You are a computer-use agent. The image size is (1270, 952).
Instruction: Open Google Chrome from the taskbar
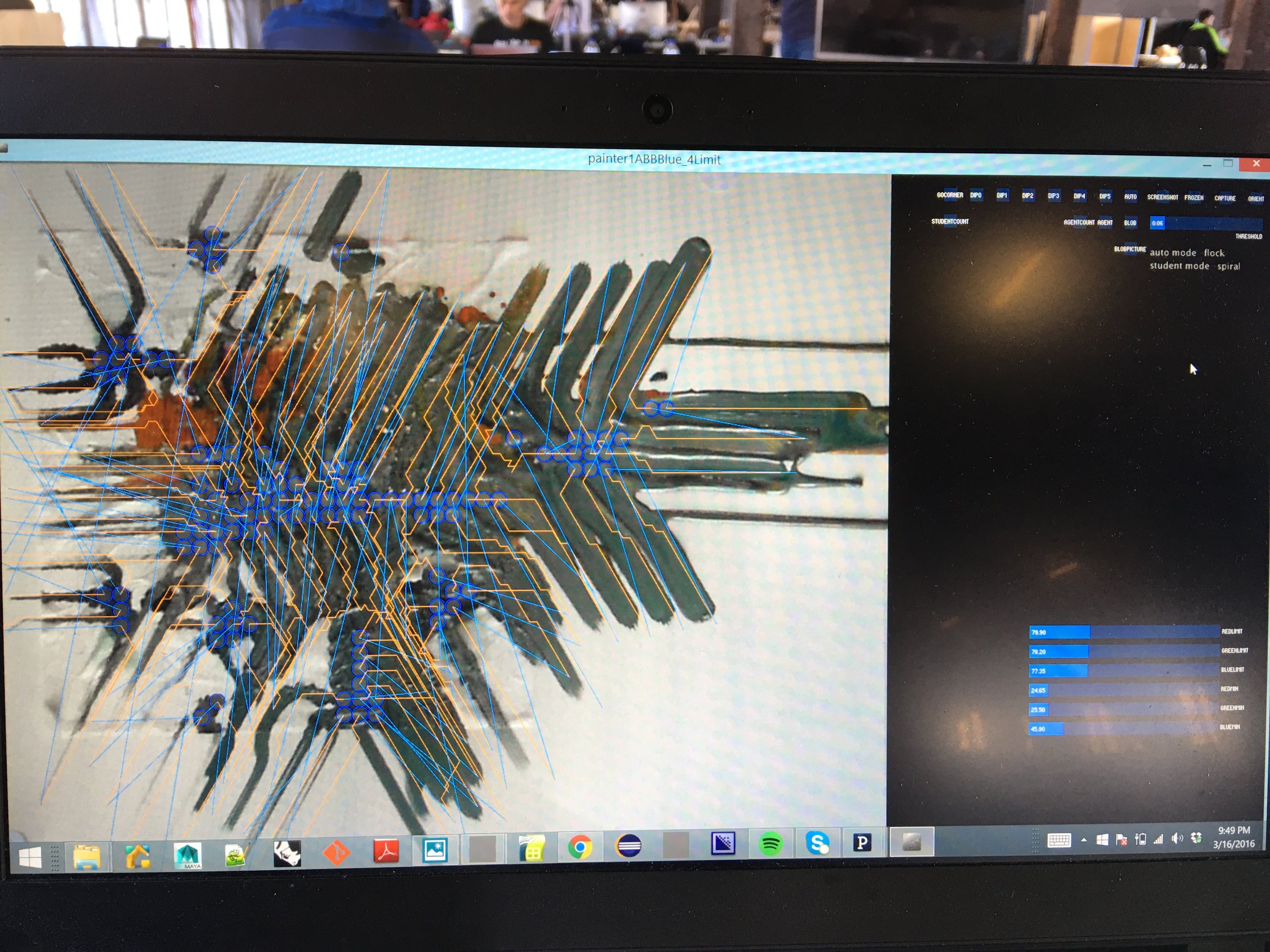580,846
